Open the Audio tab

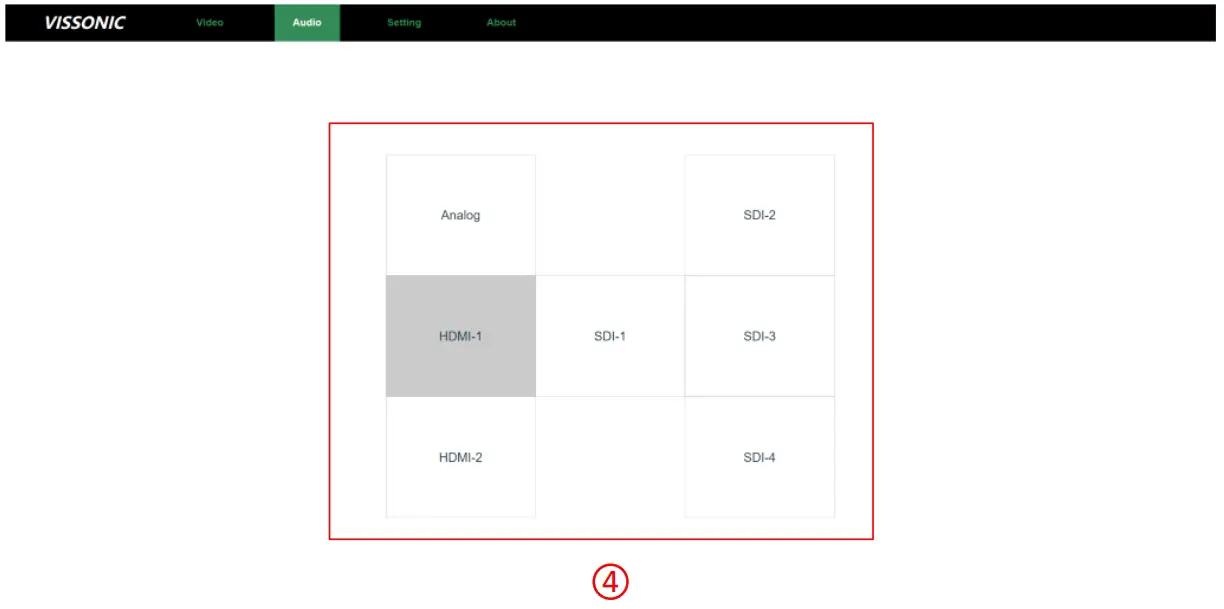pos(308,22)
